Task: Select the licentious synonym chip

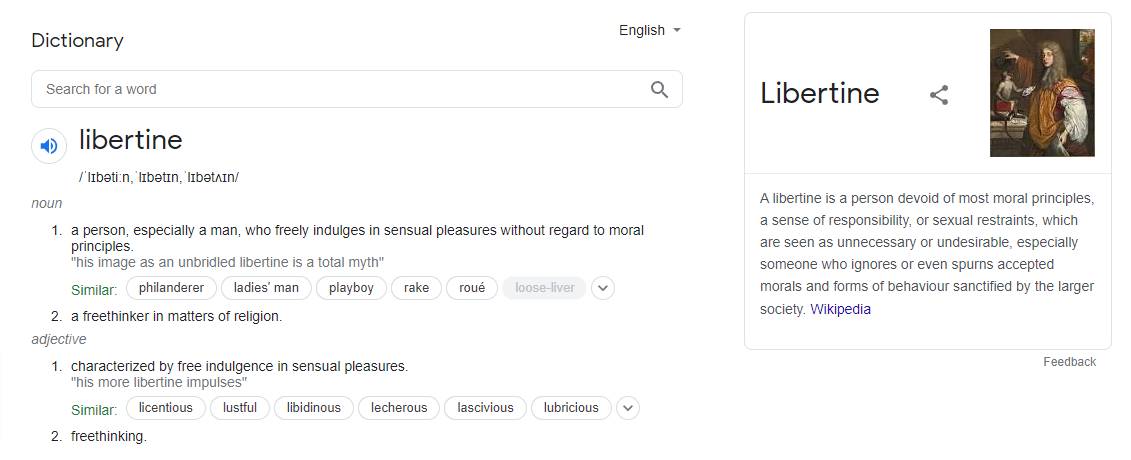Action: pos(166,408)
